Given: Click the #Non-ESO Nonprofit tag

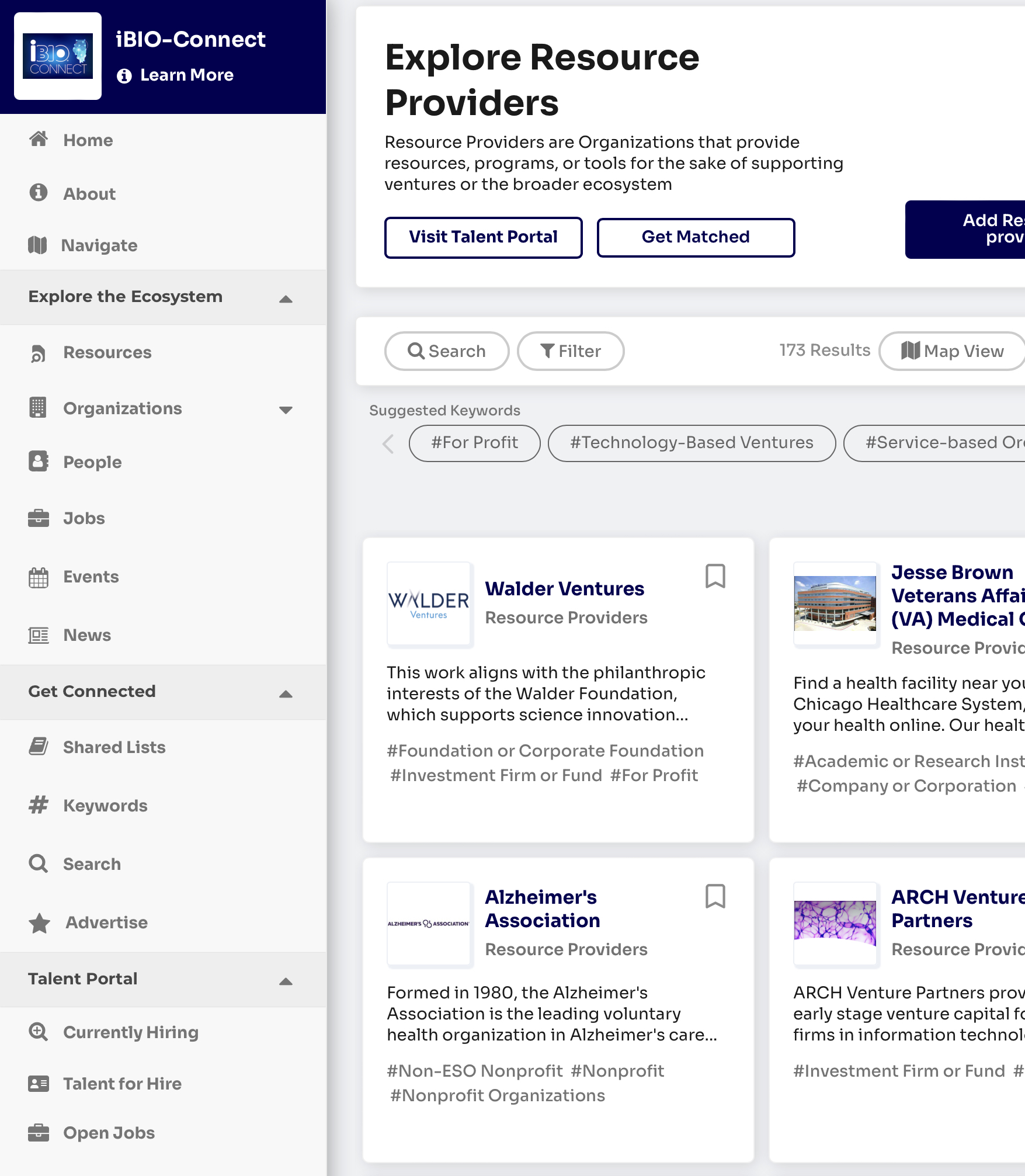Looking at the screenshot, I should (x=475, y=1071).
